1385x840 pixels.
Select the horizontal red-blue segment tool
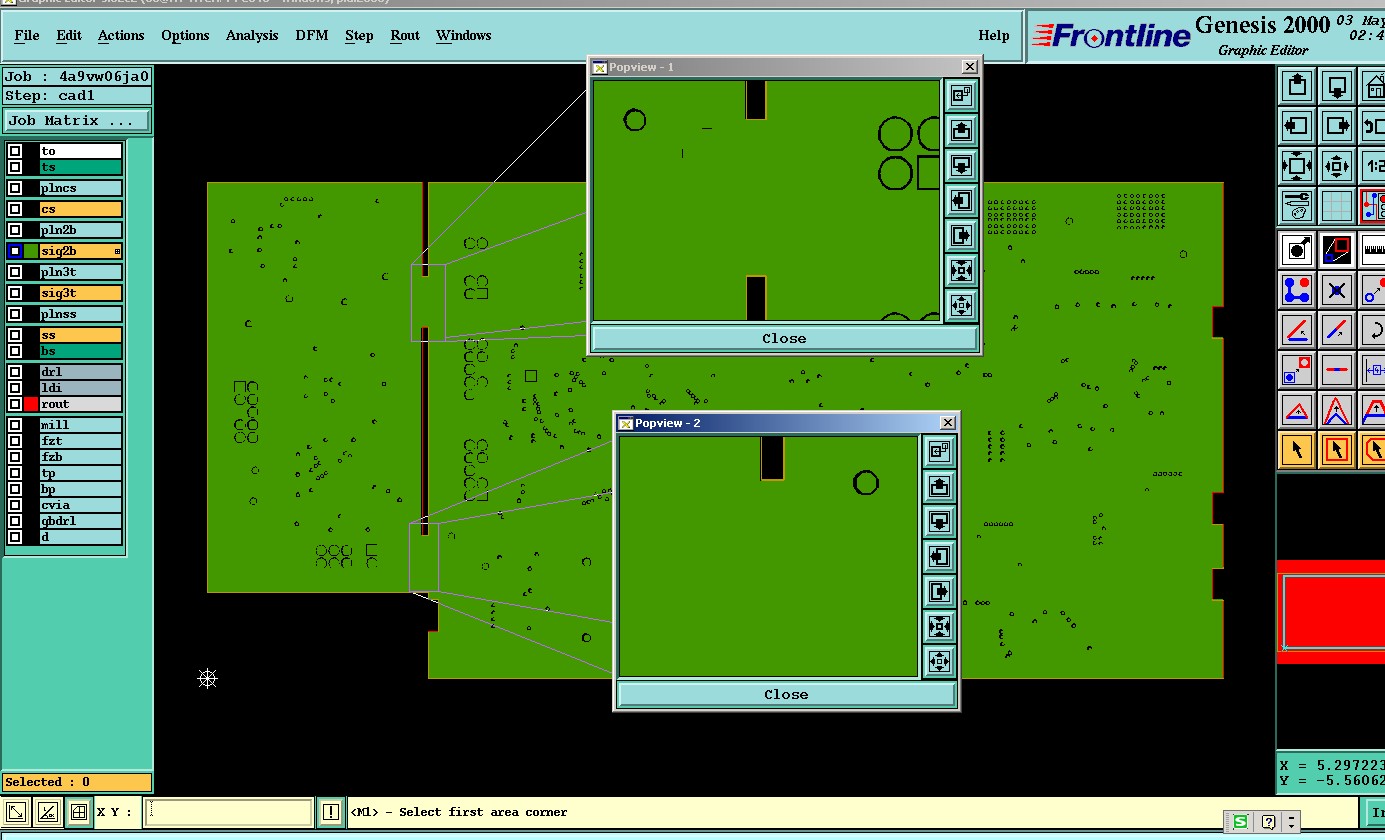[1337, 369]
